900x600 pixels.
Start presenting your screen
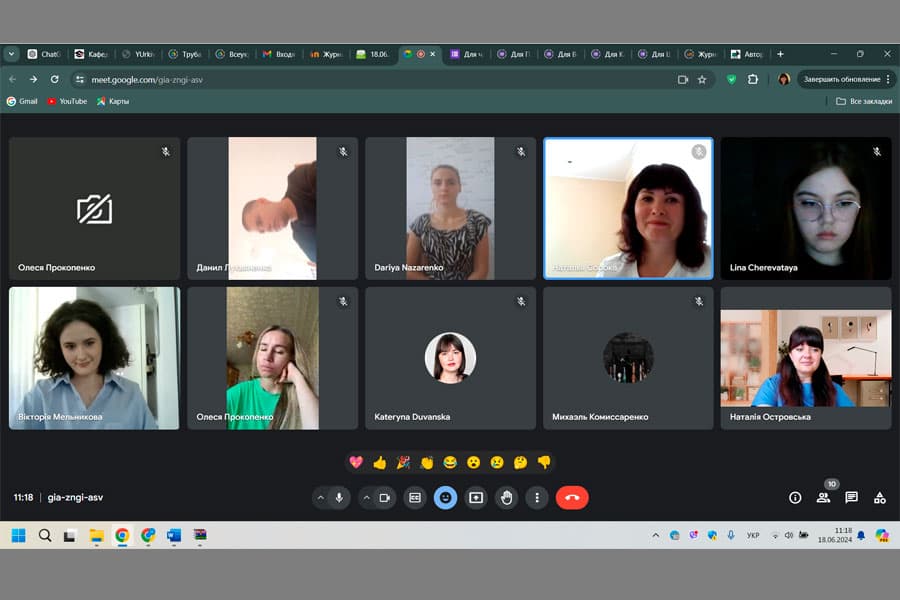tap(476, 498)
